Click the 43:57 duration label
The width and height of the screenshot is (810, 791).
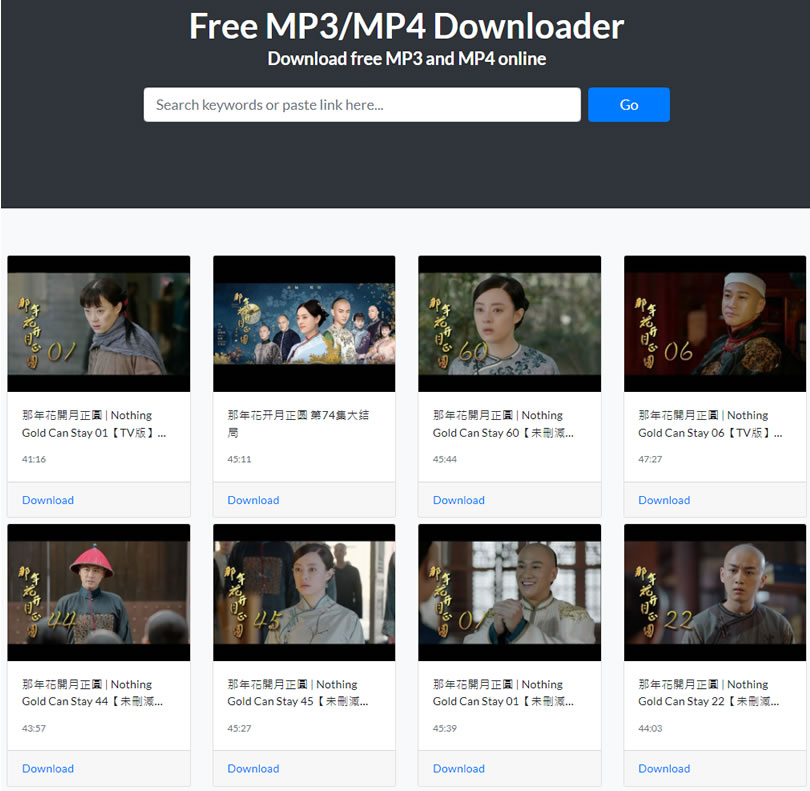(x=34, y=728)
